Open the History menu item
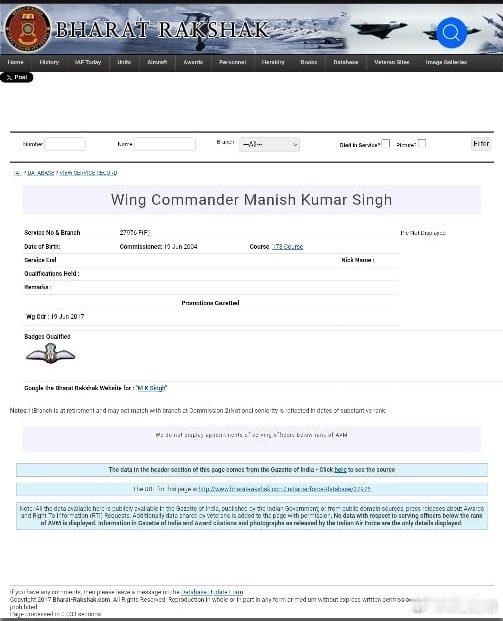This screenshot has height=621, width=503. (x=49, y=62)
